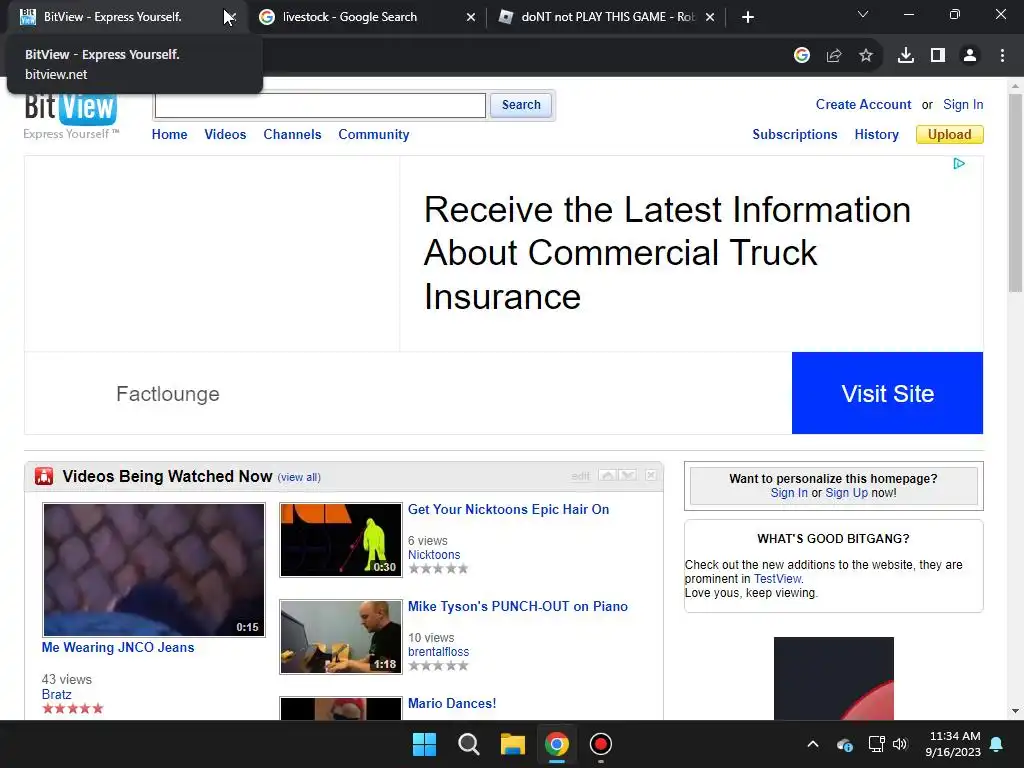Click the Mario Dances! title

tap(452, 703)
